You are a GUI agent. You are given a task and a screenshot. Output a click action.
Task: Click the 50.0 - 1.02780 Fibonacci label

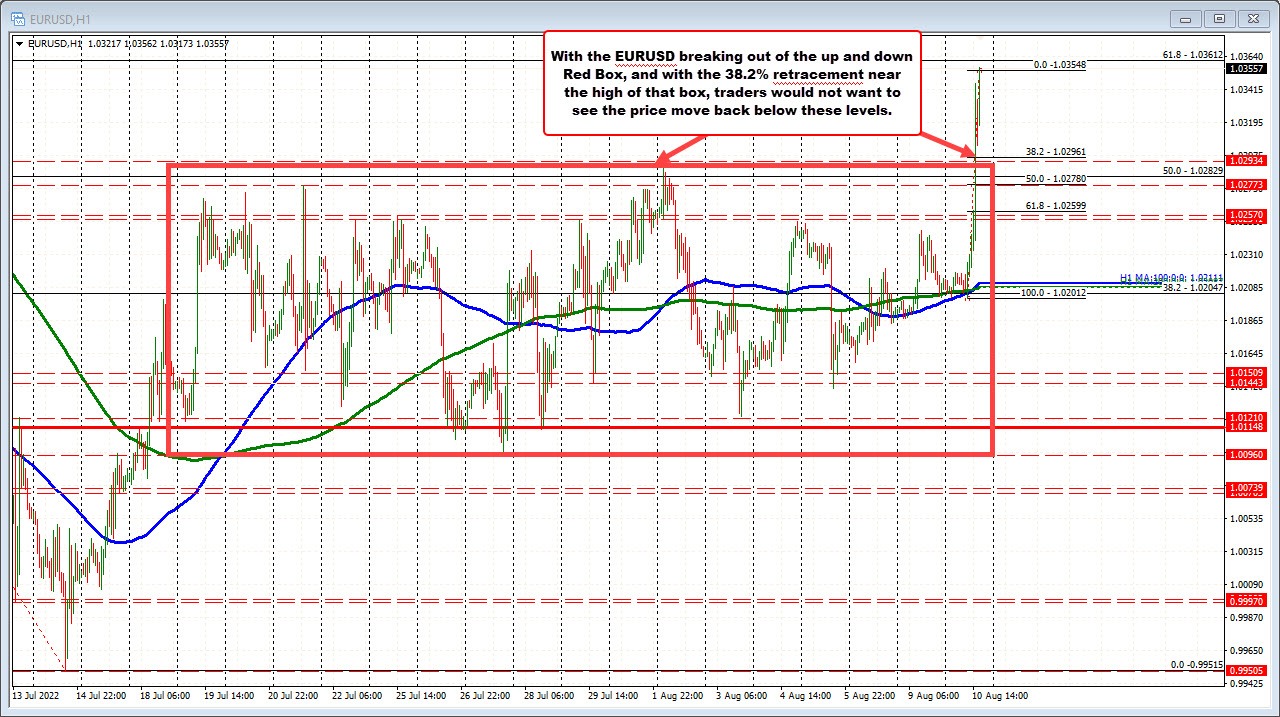pos(1055,178)
